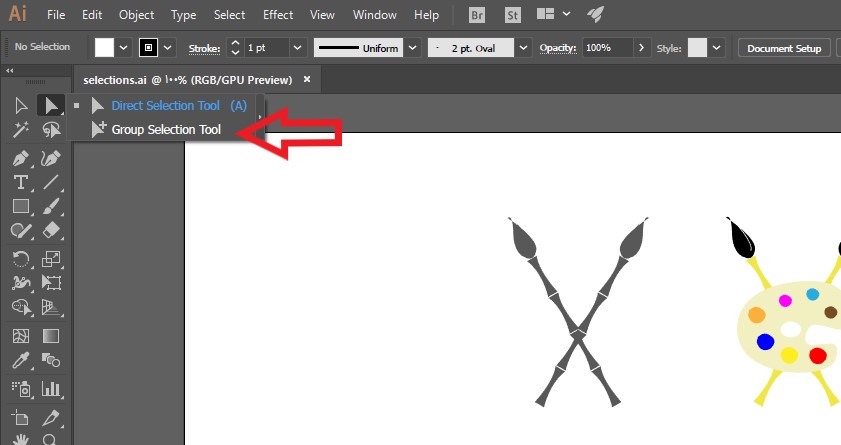Select the Magic Wand tool
The height and width of the screenshot is (445, 841).
pyautogui.click(x=20, y=130)
